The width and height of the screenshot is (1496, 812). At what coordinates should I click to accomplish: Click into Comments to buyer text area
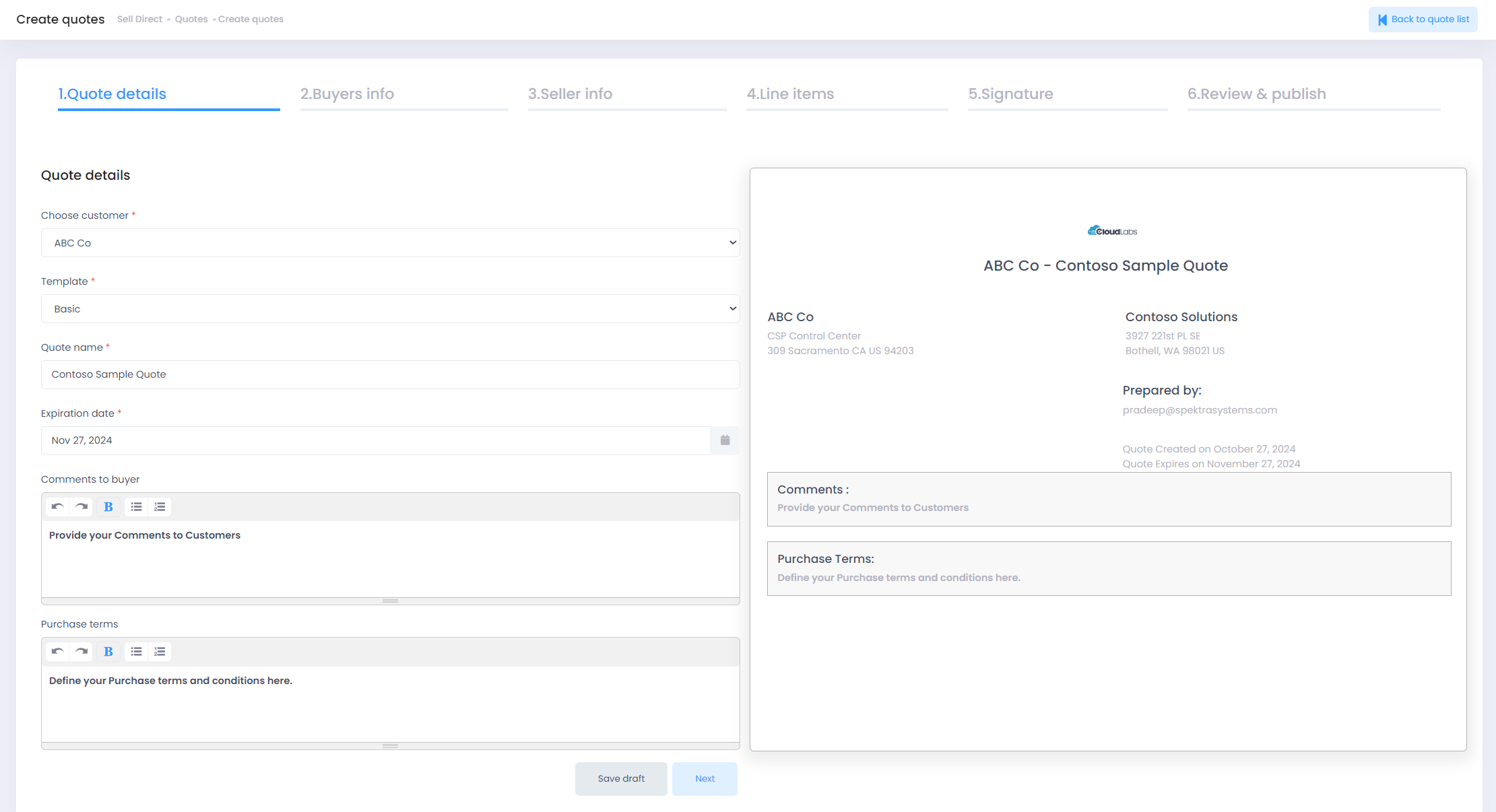(x=391, y=559)
